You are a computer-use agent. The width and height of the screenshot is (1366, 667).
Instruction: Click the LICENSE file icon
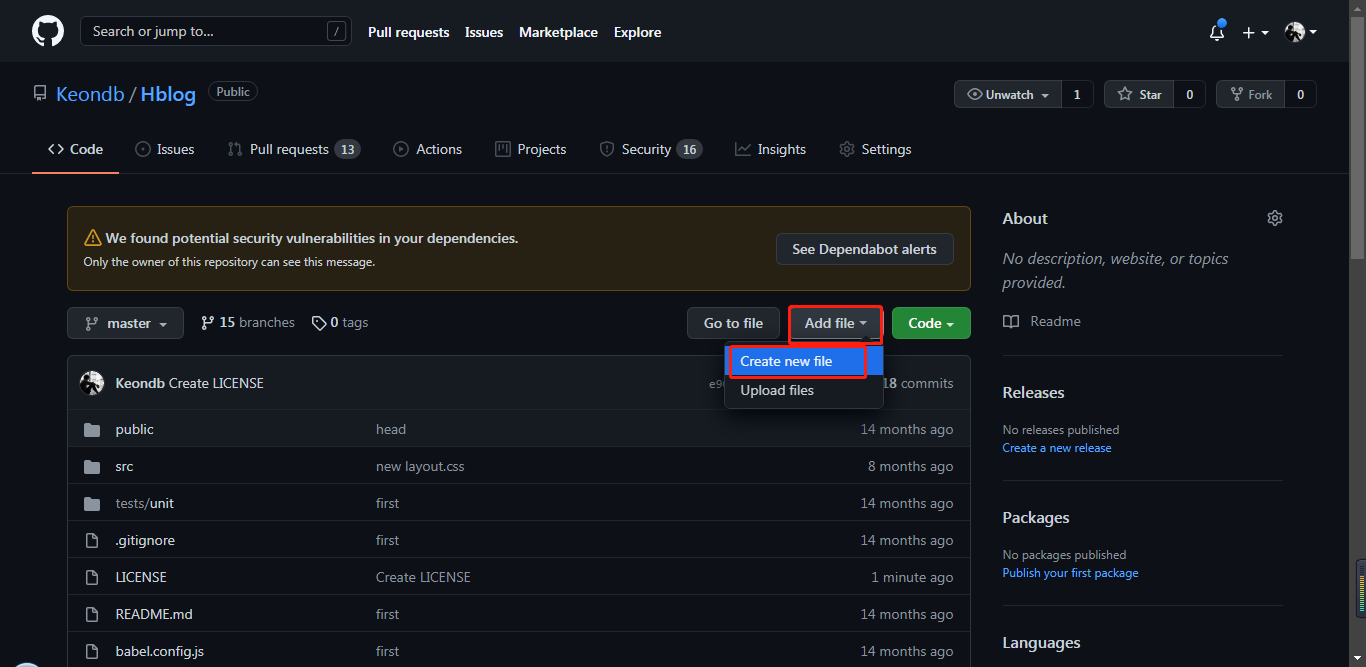[92, 577]
